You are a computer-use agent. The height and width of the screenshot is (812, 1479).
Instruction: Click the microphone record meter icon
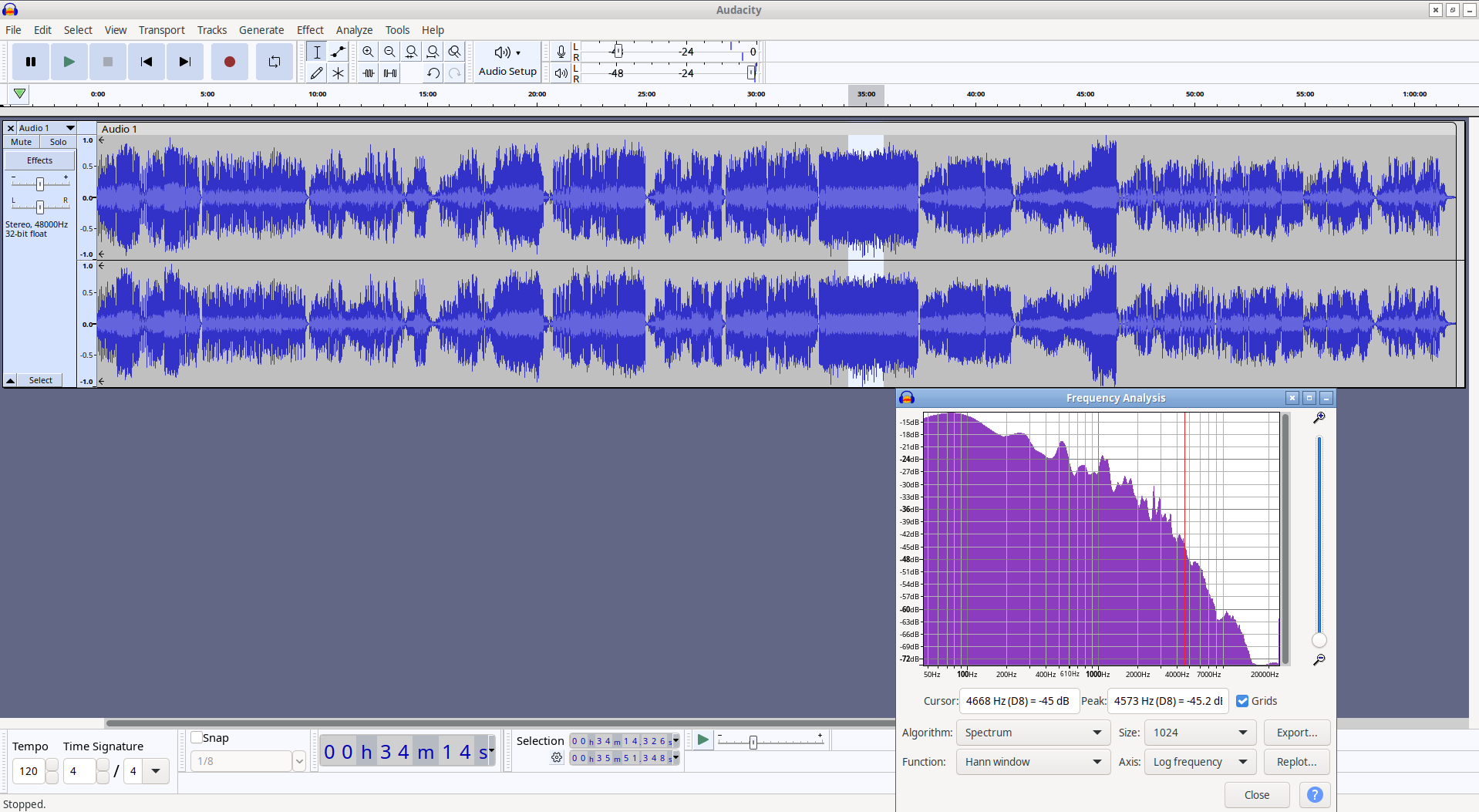(561, 52)
